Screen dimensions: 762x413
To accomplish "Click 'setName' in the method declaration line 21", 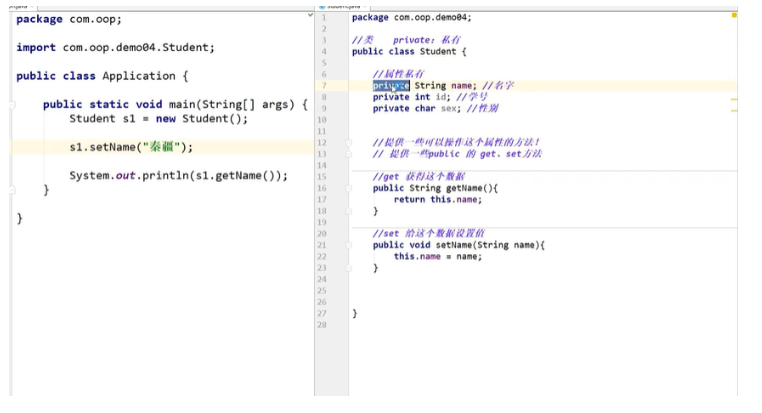I will (454, 245).
